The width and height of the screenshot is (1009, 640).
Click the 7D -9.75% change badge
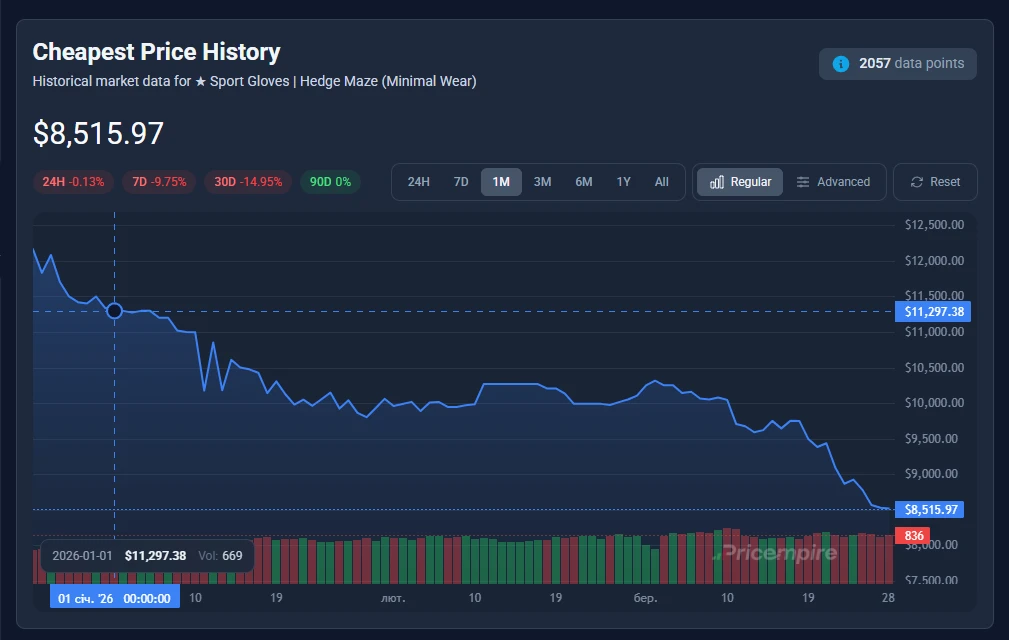(x=159, y=182)
